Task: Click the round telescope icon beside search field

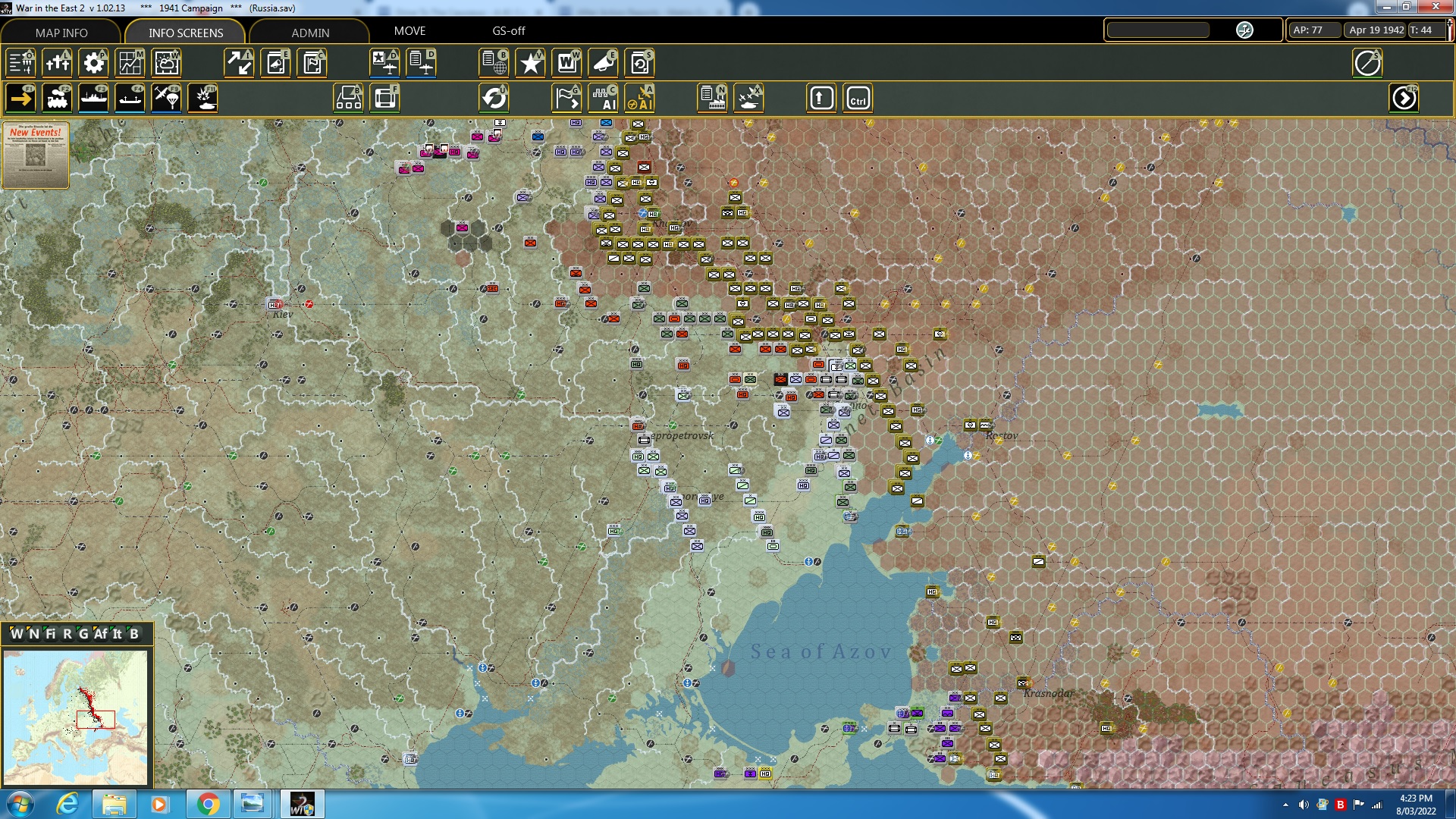Action: point(1244,30)
